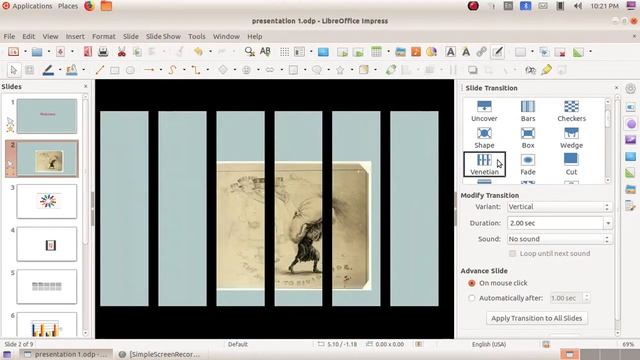The width and height of the screenshot is (640, 360).
Task: Click the Spelling check icon
Action: pos(265,52)
